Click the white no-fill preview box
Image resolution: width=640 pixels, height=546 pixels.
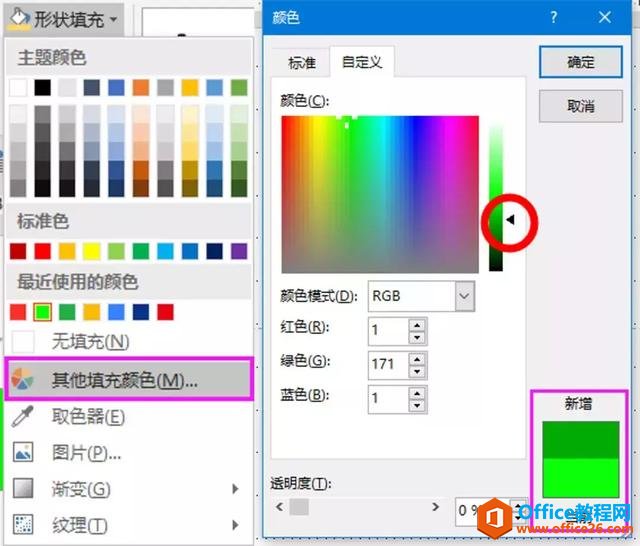[x=23, y=342]
